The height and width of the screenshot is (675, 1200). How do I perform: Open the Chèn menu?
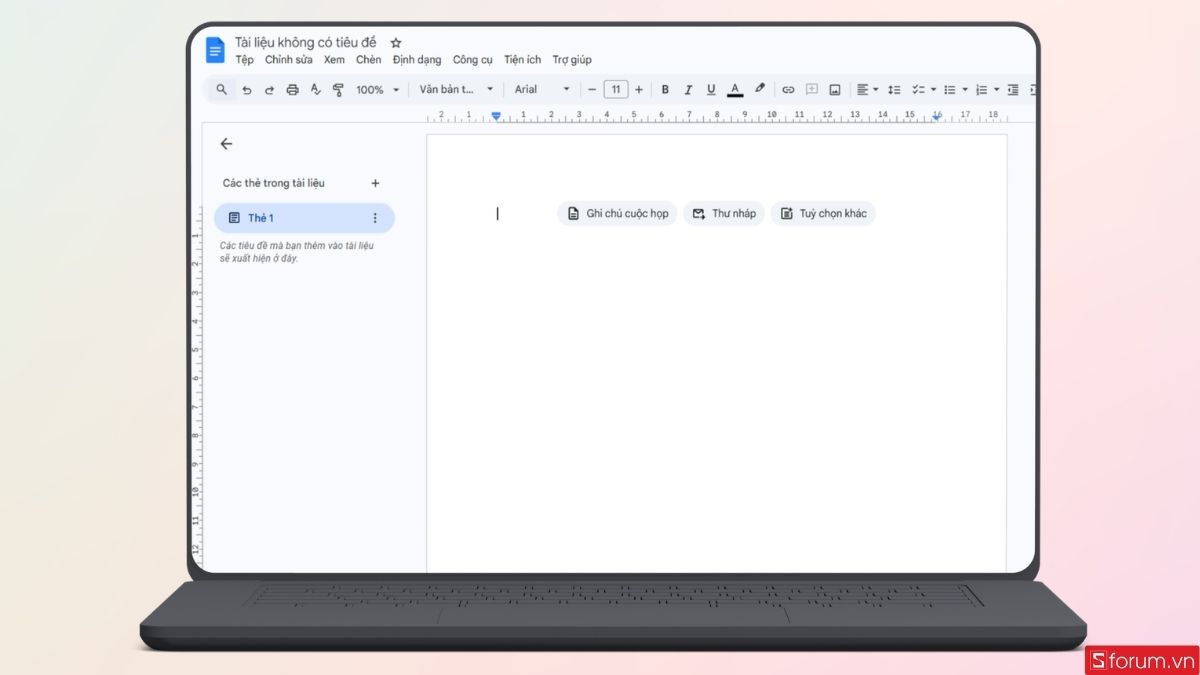[368, 60]
